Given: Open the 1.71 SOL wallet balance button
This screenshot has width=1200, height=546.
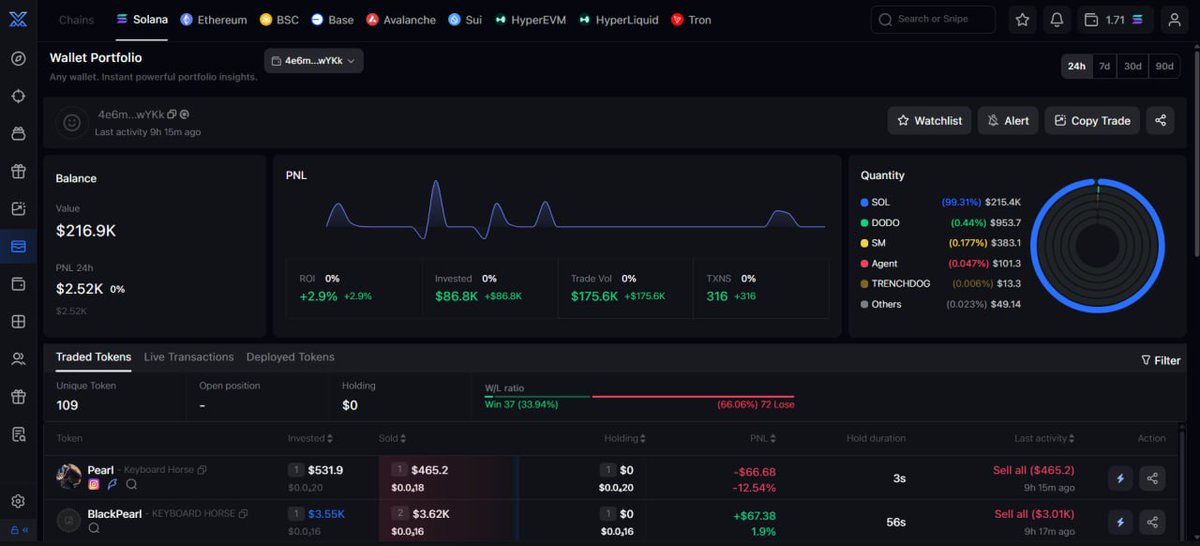Looking at the screenshot, I should coord(1115,19).
